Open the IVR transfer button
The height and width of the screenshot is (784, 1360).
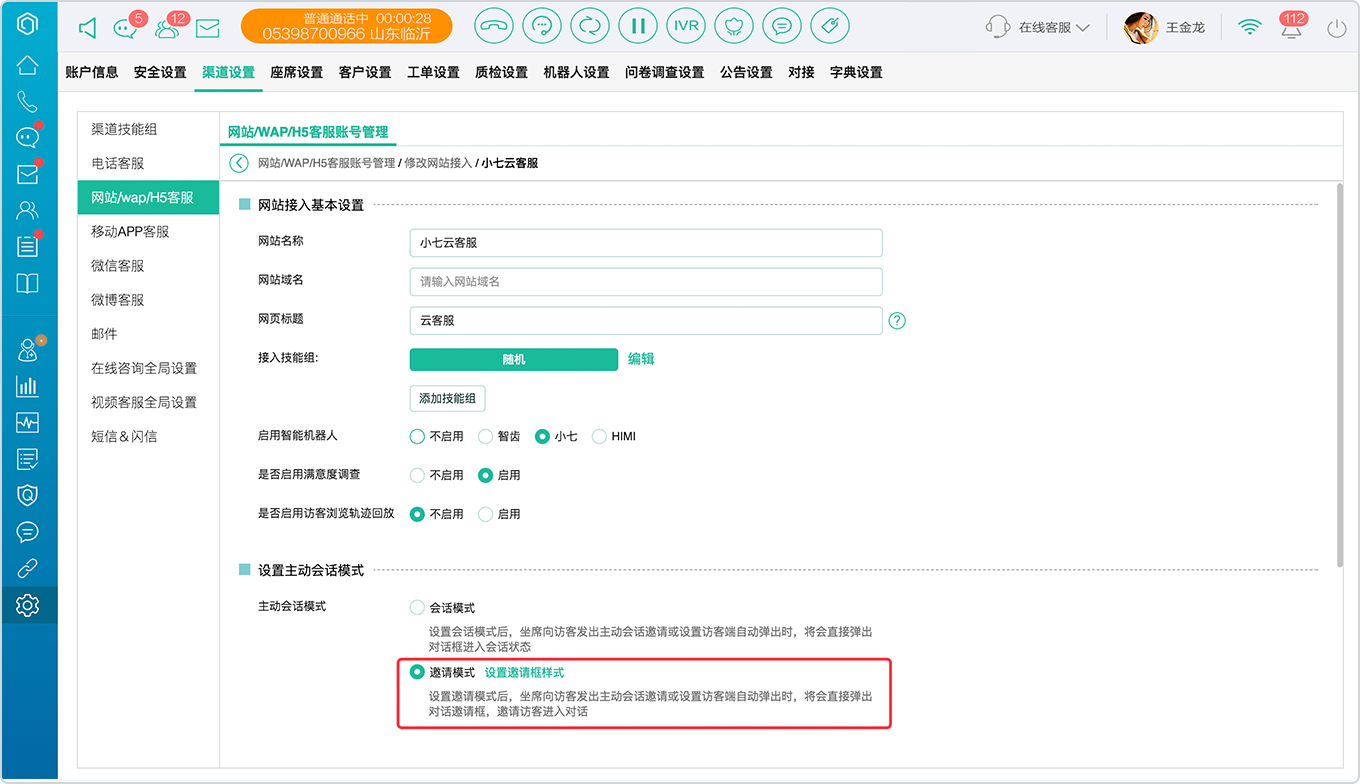pyautogui.click(x=686, y=26)
